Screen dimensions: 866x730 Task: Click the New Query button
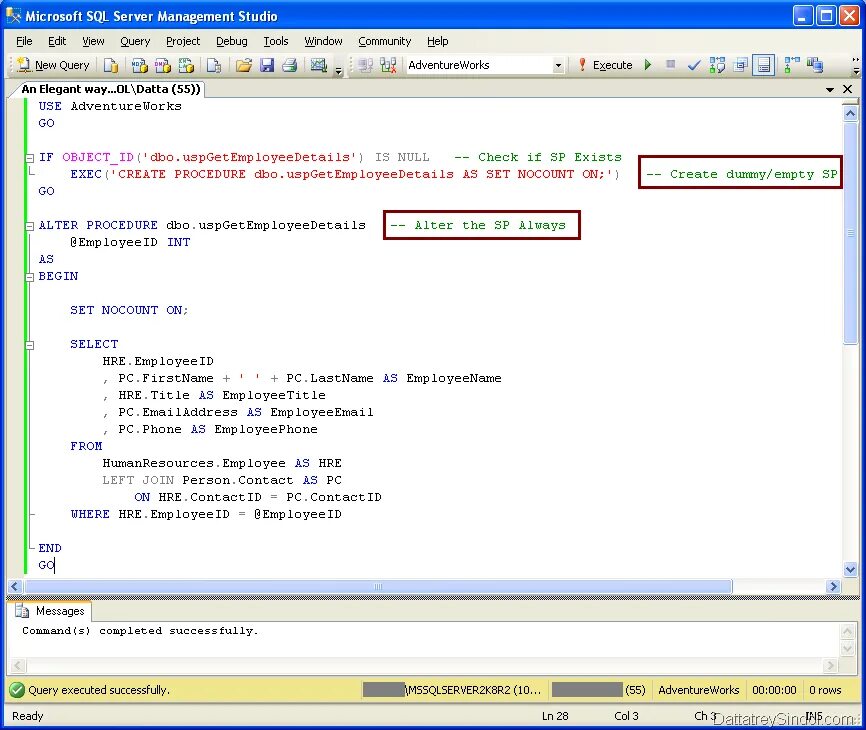(x=52, y=65)
